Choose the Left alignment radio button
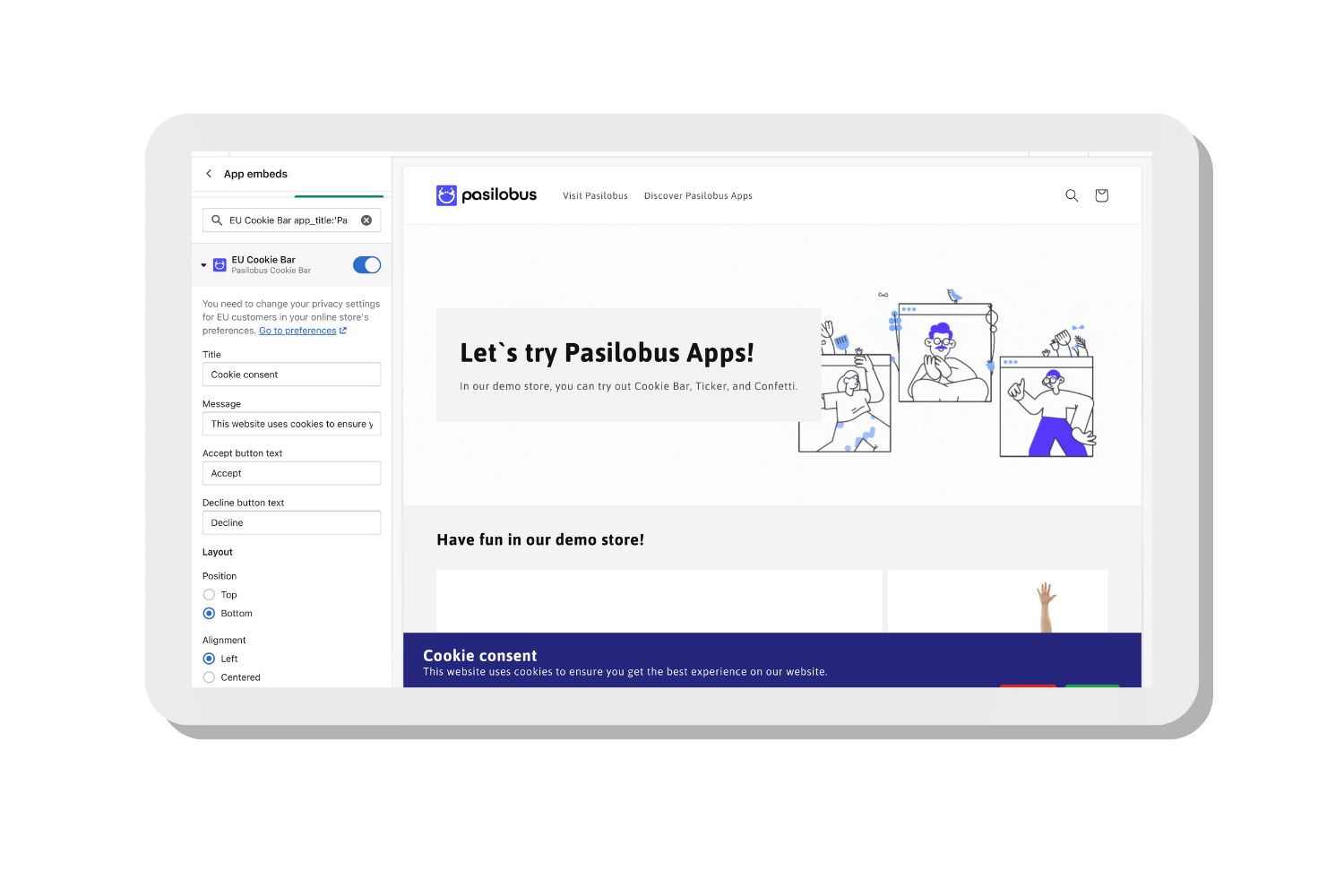This screenshot has width=1344, height=896. [209, 659]
